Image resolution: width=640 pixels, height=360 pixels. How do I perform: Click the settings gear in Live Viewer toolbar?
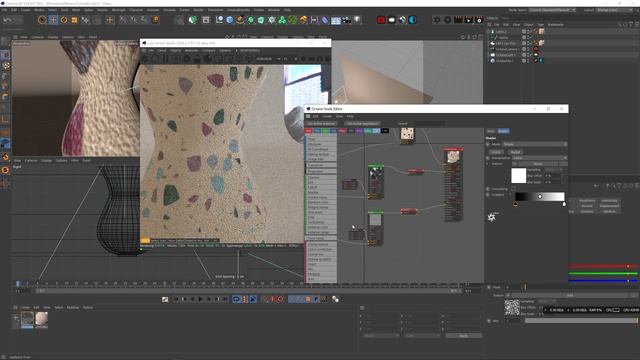coord(187,59)
